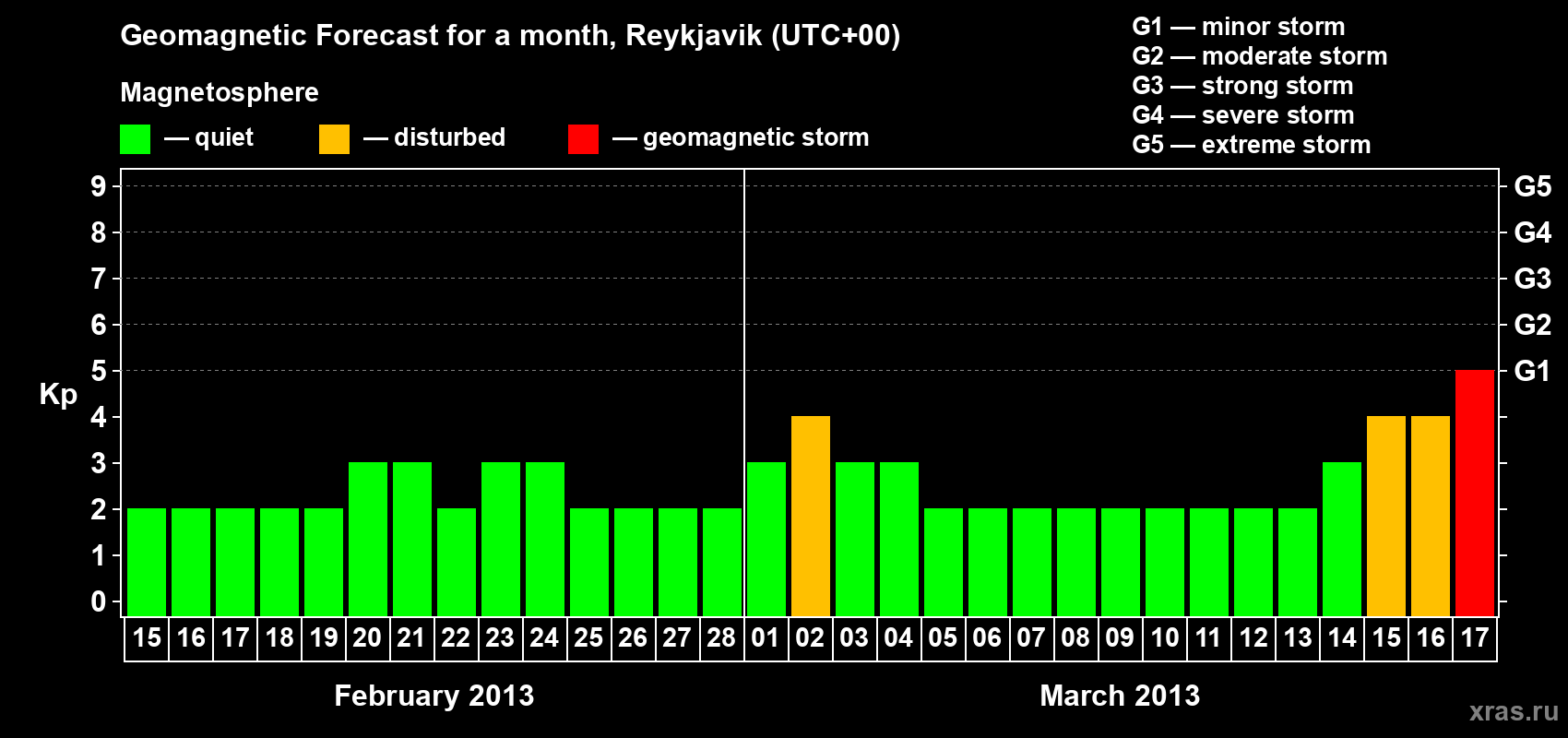Select the green bar for February 15
The image size is (1568, 738).
(146, 562)
